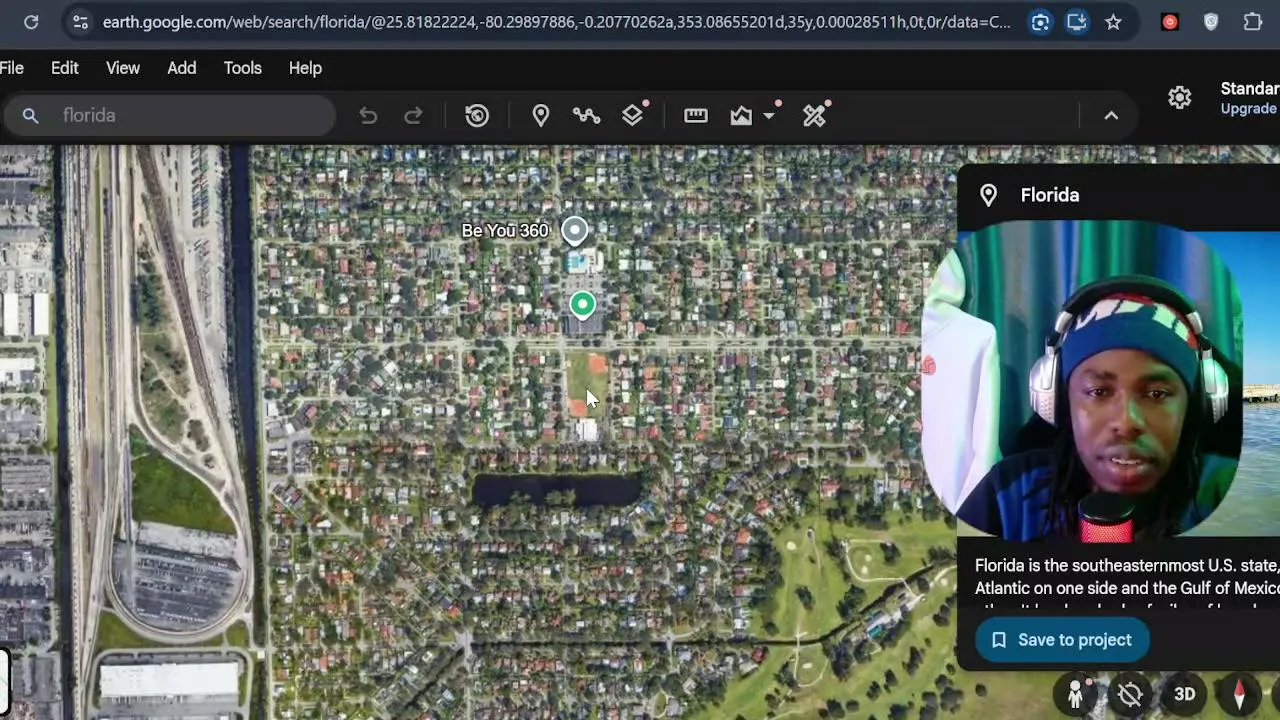Open the Edit menu
The height and width of the screenshot is (720, 1280).
click(x=65, y=68)
